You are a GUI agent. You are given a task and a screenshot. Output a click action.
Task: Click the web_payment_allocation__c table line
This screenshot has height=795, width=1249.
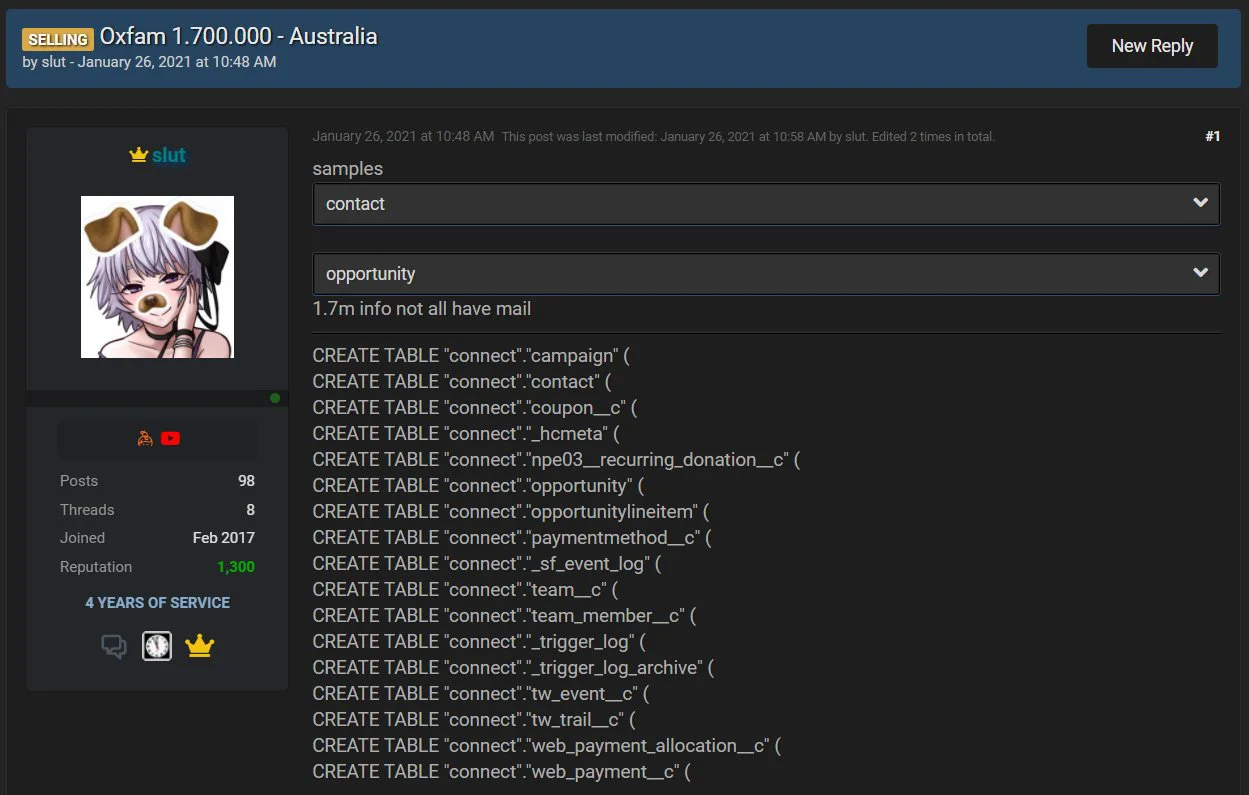click(546, 745)
